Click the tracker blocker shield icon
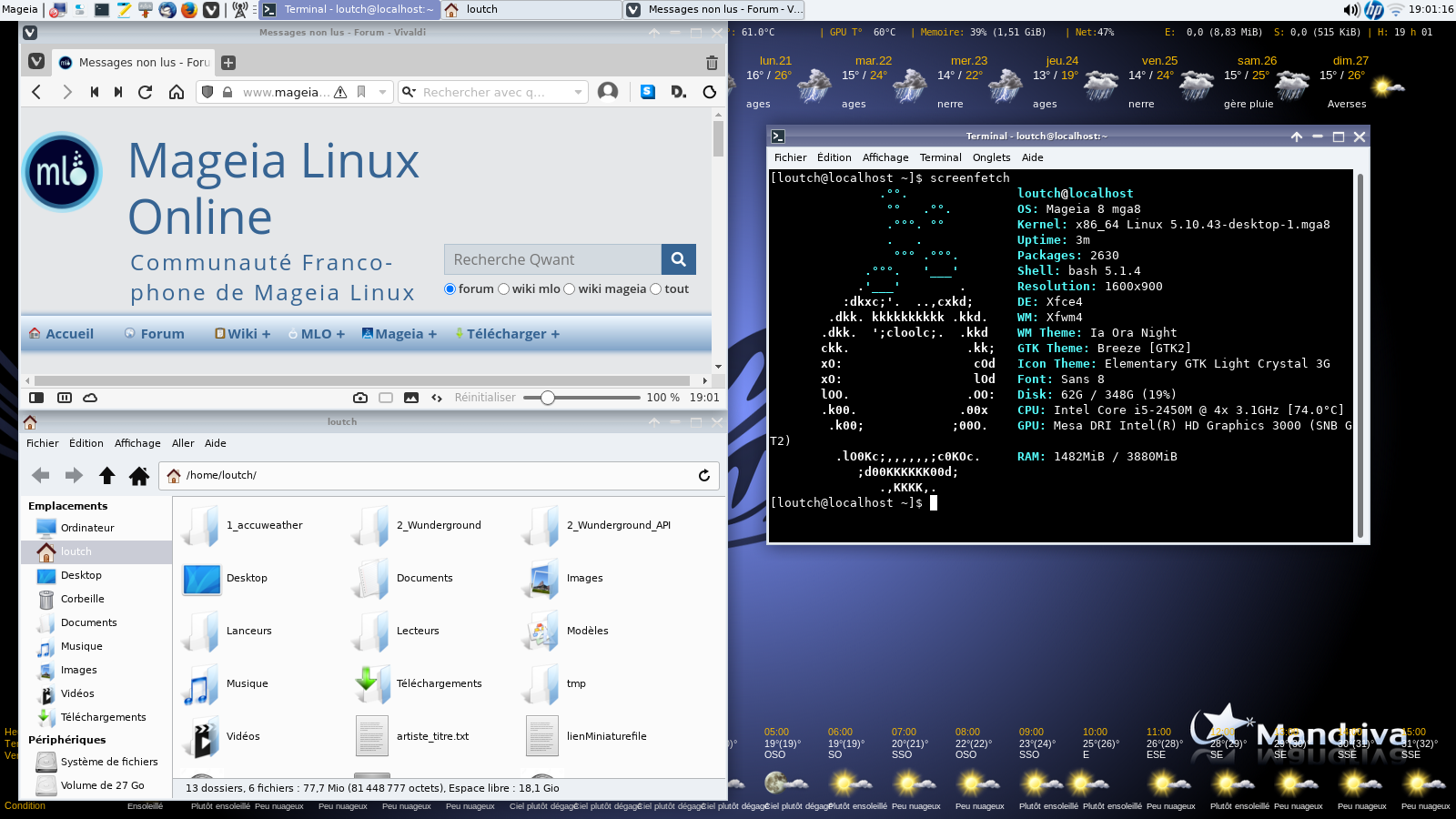Viewport: 1456px width, 819px height. point(207,92)
